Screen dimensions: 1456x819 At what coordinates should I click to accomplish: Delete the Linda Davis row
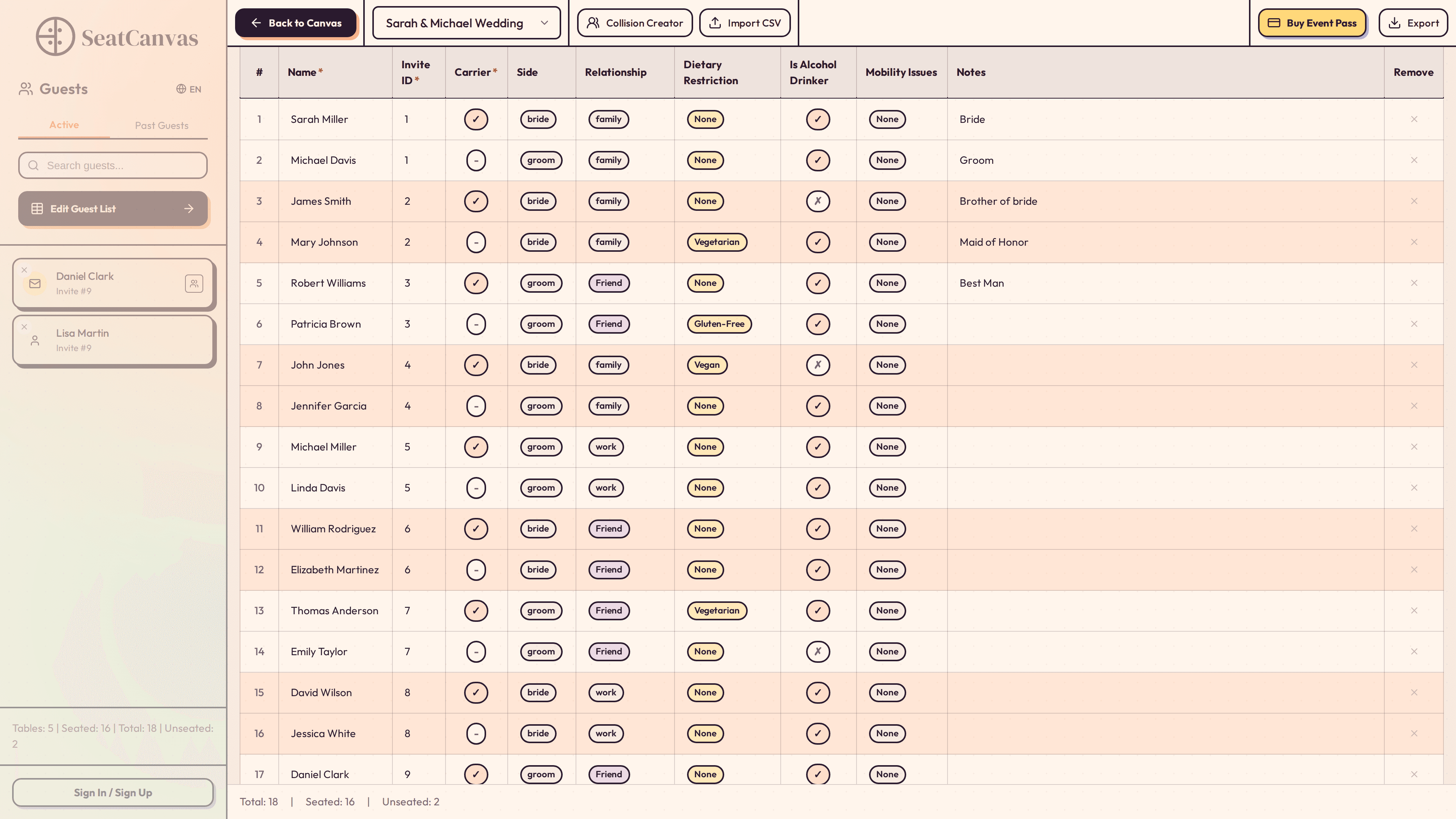(1414, 488)
